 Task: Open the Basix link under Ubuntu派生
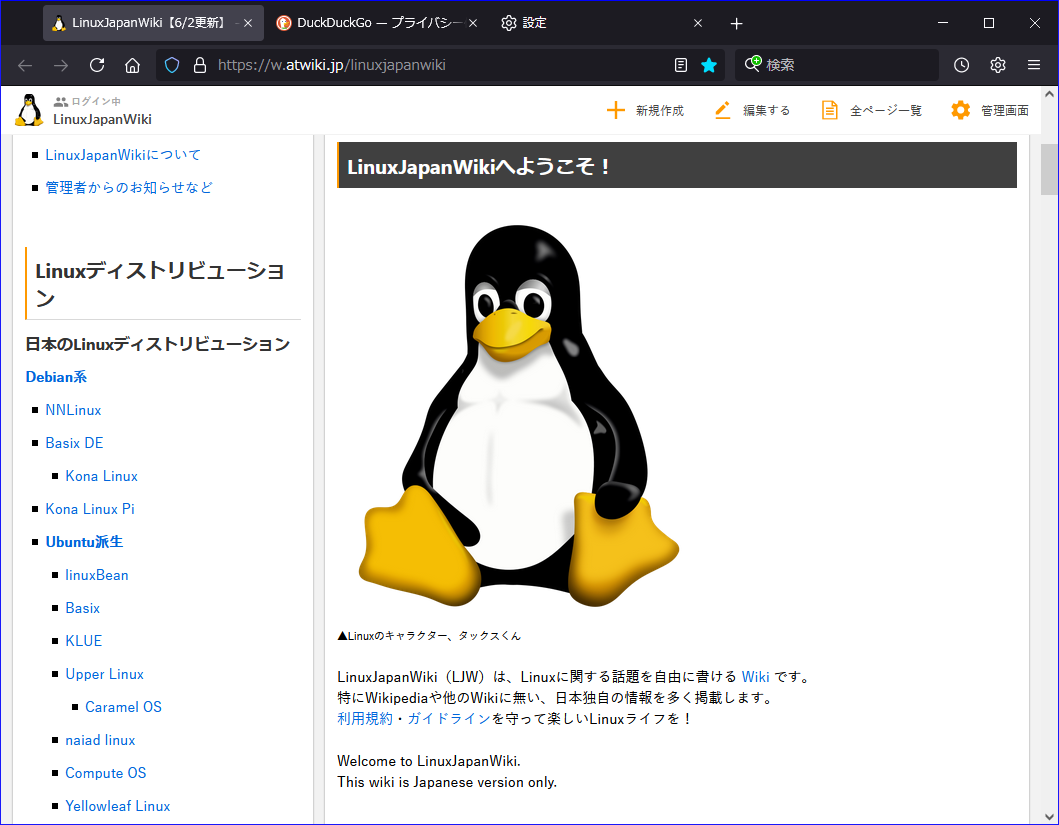click(x=82, y=608)
